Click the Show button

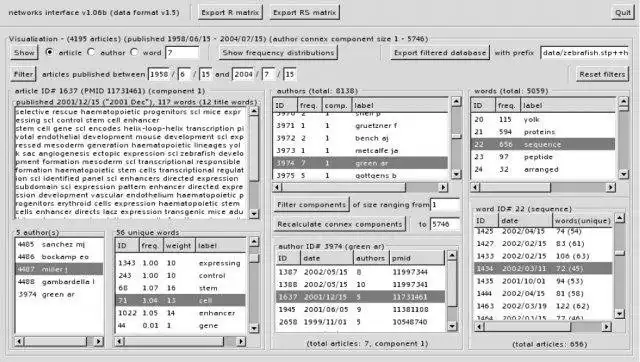(x=24, y=53)
